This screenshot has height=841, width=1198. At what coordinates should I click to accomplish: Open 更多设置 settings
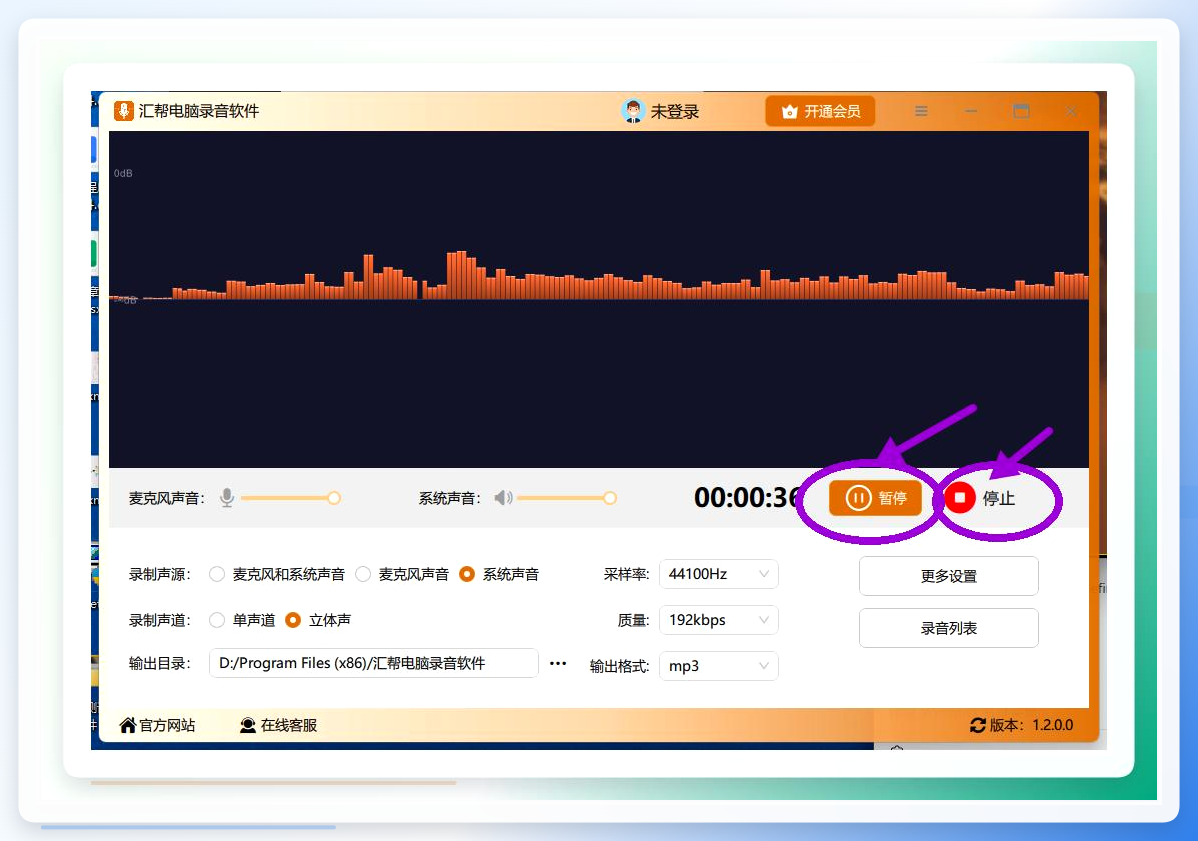949,576
